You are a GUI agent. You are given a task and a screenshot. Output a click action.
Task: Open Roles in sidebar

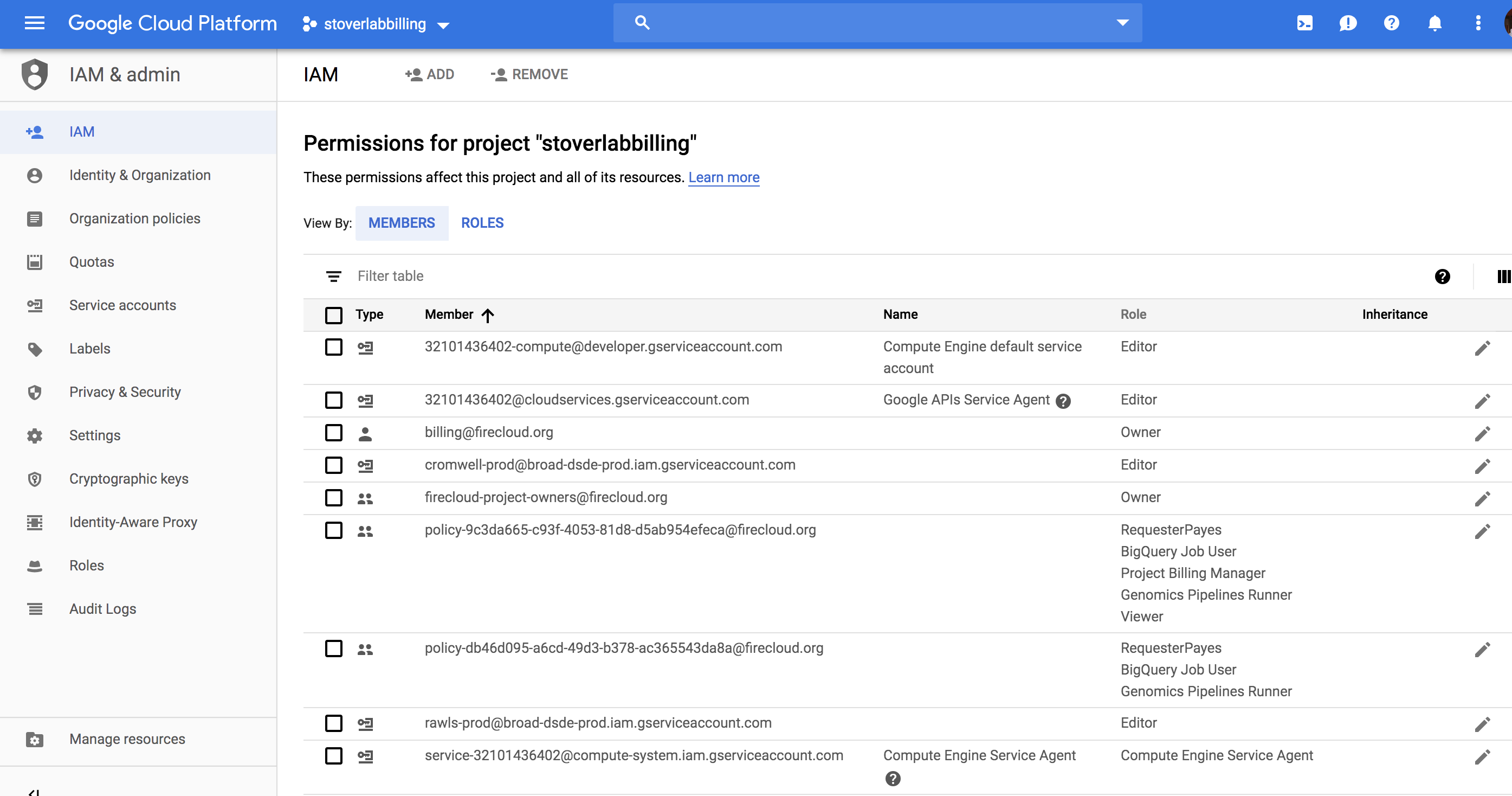tap(139, 566)
